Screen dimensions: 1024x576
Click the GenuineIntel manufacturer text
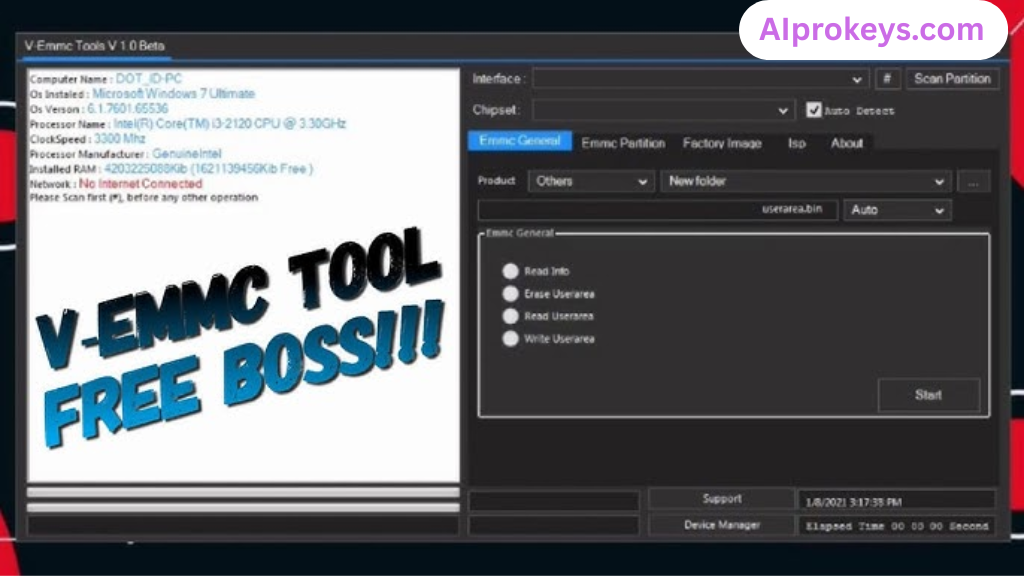187,154
